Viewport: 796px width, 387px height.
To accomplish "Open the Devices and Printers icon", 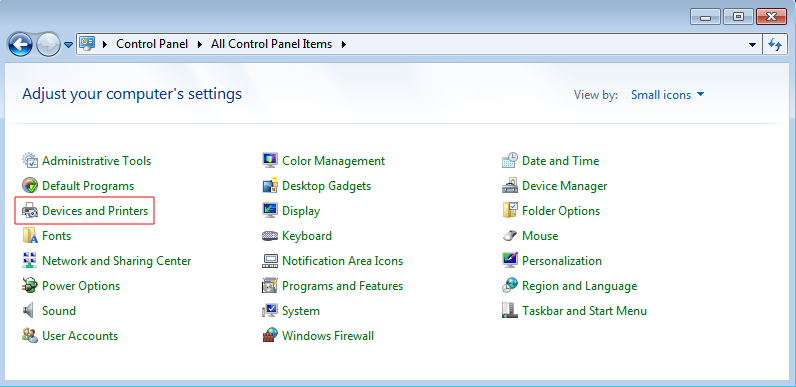I will coord(30,211).
